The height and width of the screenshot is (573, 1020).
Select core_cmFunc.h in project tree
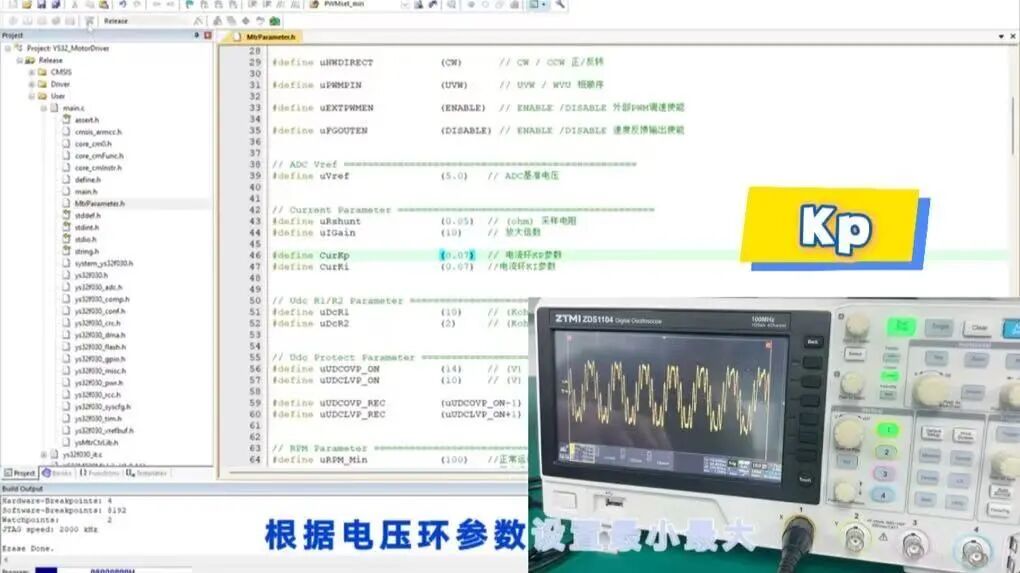(99, 156)
